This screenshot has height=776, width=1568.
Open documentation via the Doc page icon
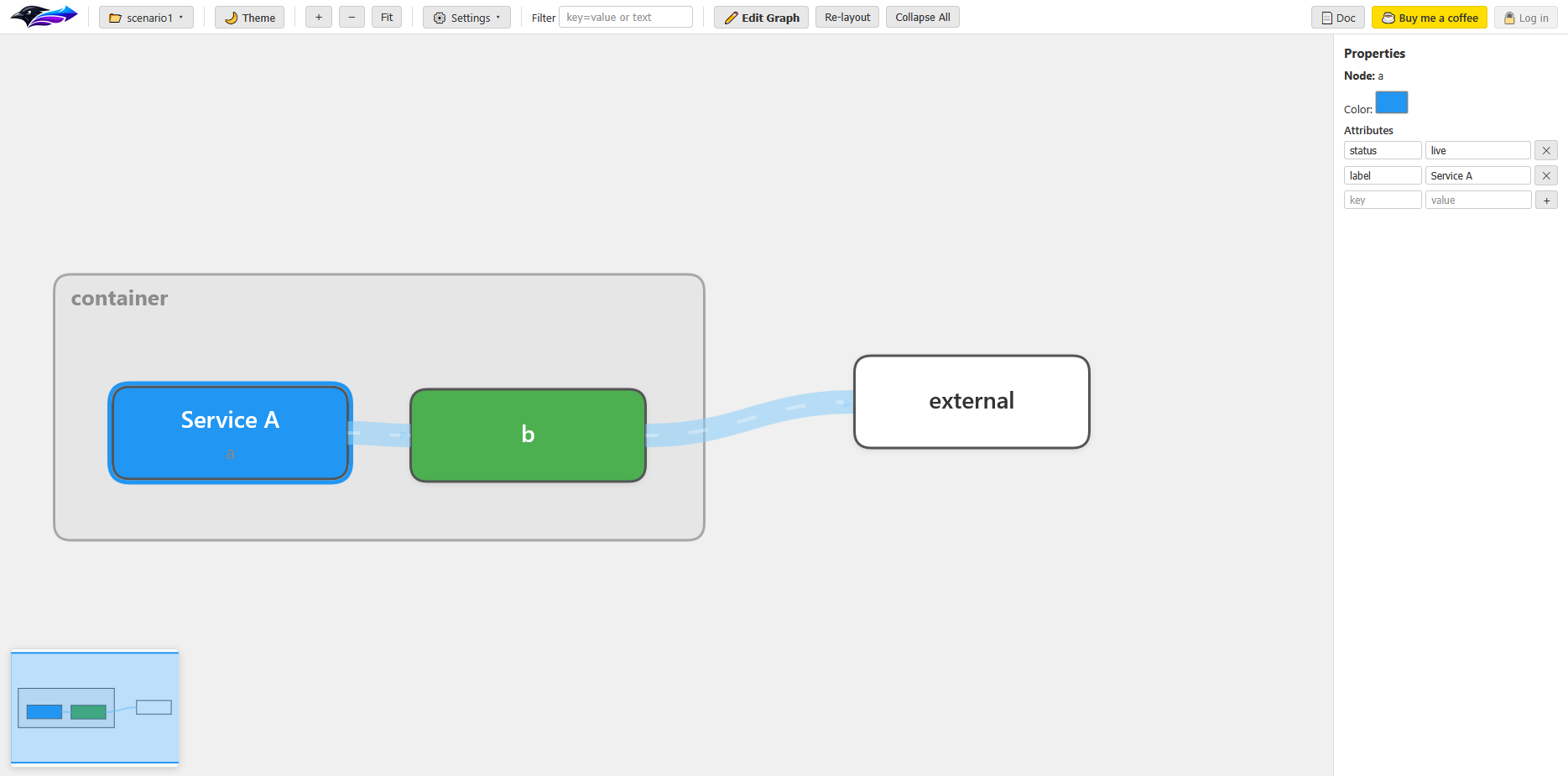point(1328,17)
